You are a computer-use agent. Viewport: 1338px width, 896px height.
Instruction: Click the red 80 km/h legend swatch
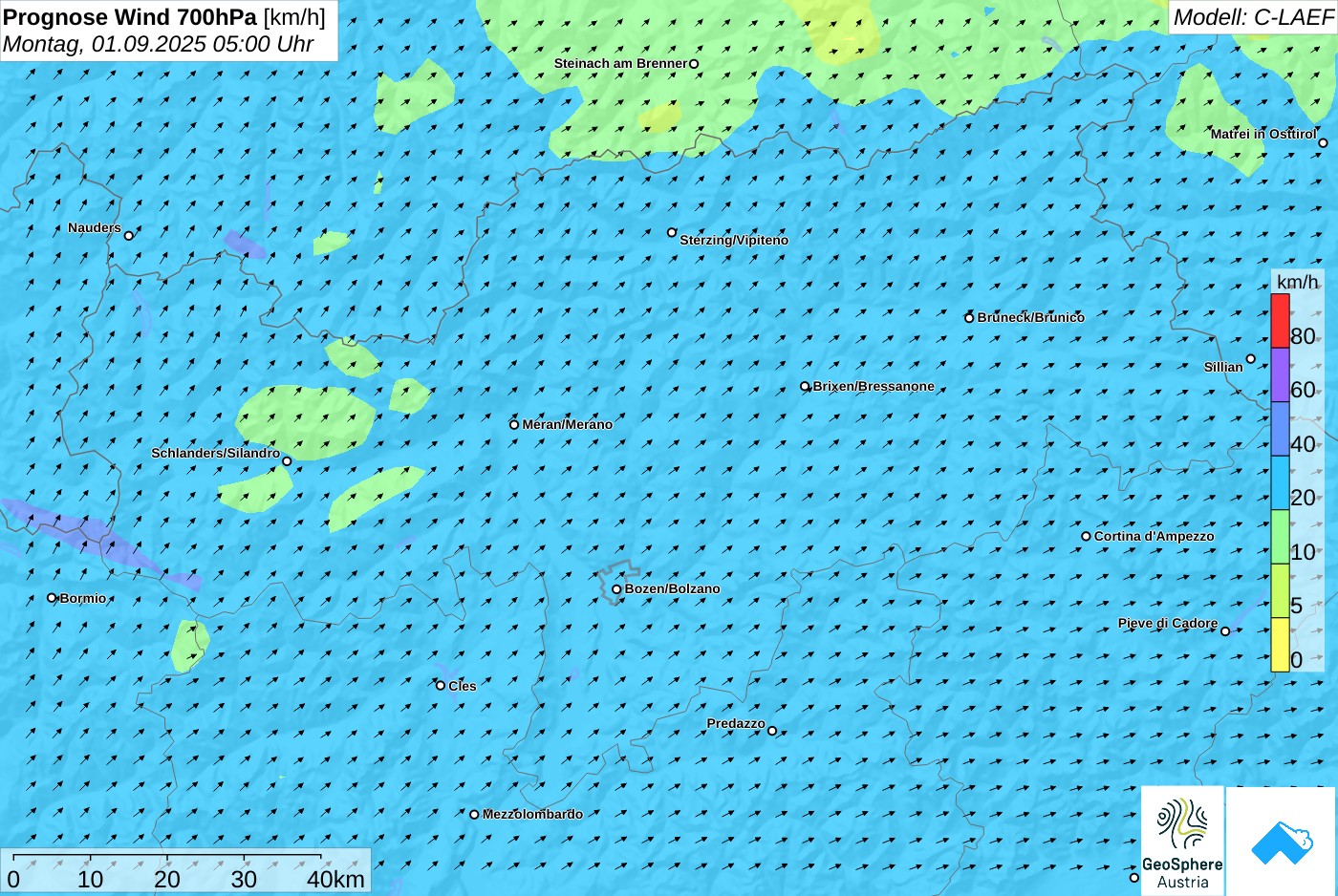point(1280,321)
